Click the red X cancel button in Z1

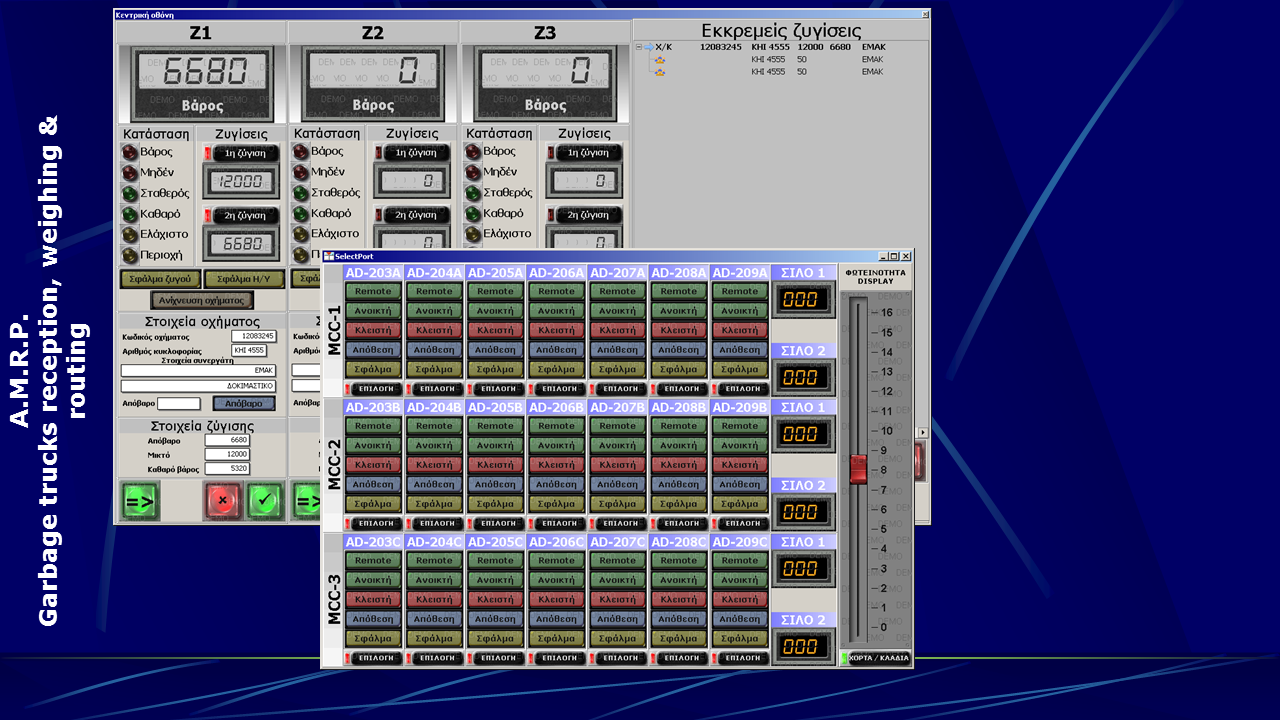pyautogui.click(x=222, y=500)
